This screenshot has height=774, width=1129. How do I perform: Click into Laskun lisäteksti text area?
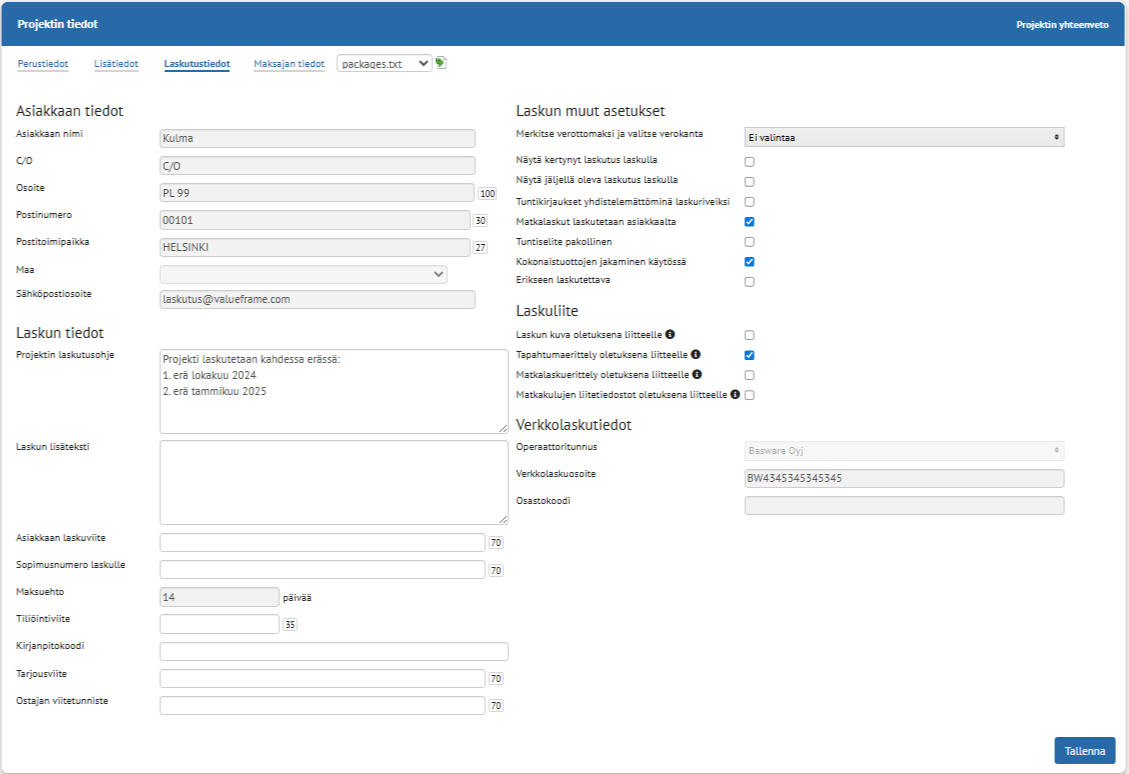click(x=334, y=482)
